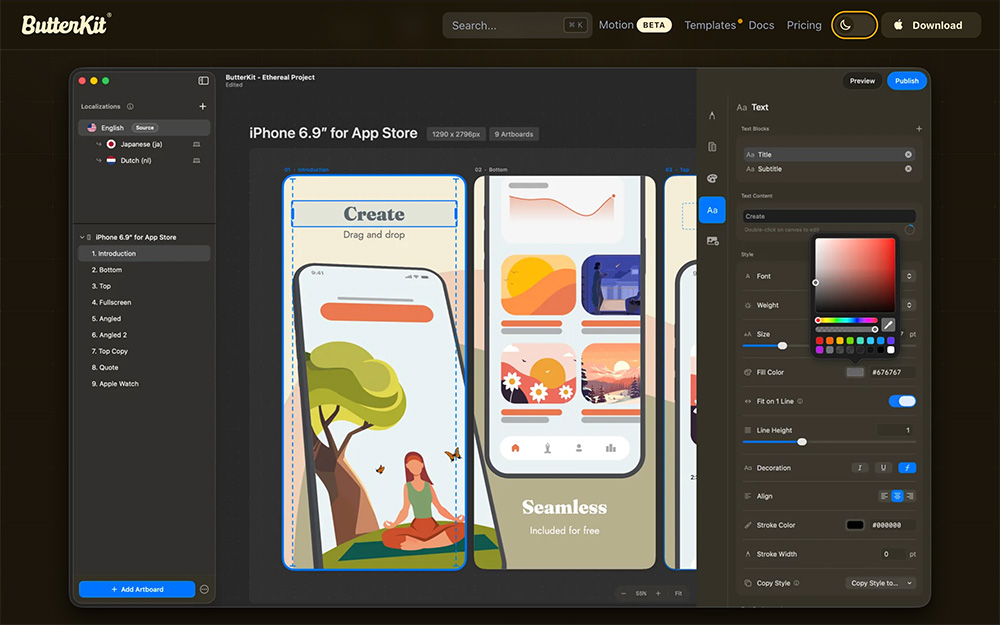Click Add Artboard button
The width and height of the screenshot is (1000, 625).
(x=137, y=589)
